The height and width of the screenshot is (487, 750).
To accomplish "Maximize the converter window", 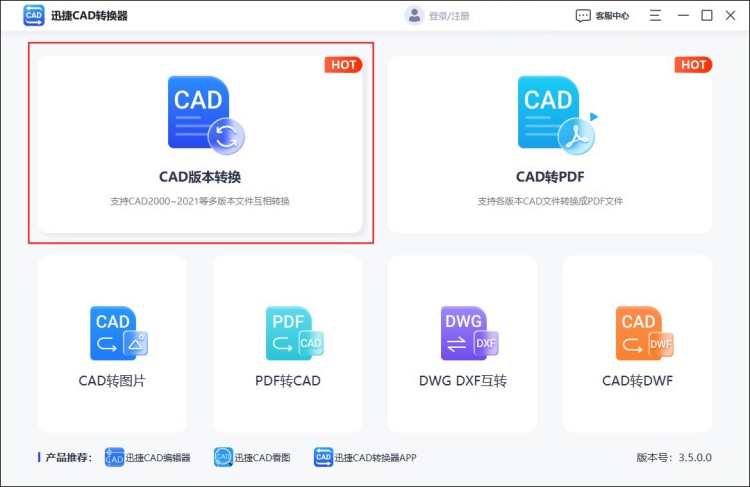I will [706, 15].
